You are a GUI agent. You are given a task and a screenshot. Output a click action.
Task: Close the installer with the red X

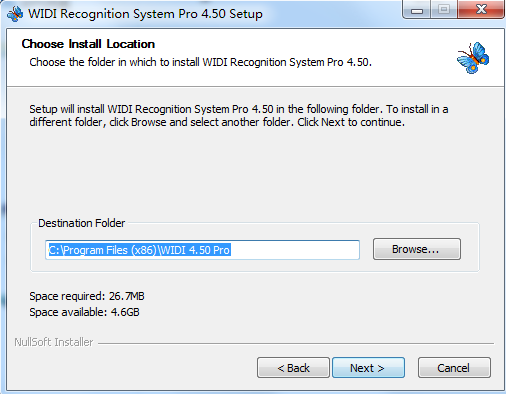(481, 10)
